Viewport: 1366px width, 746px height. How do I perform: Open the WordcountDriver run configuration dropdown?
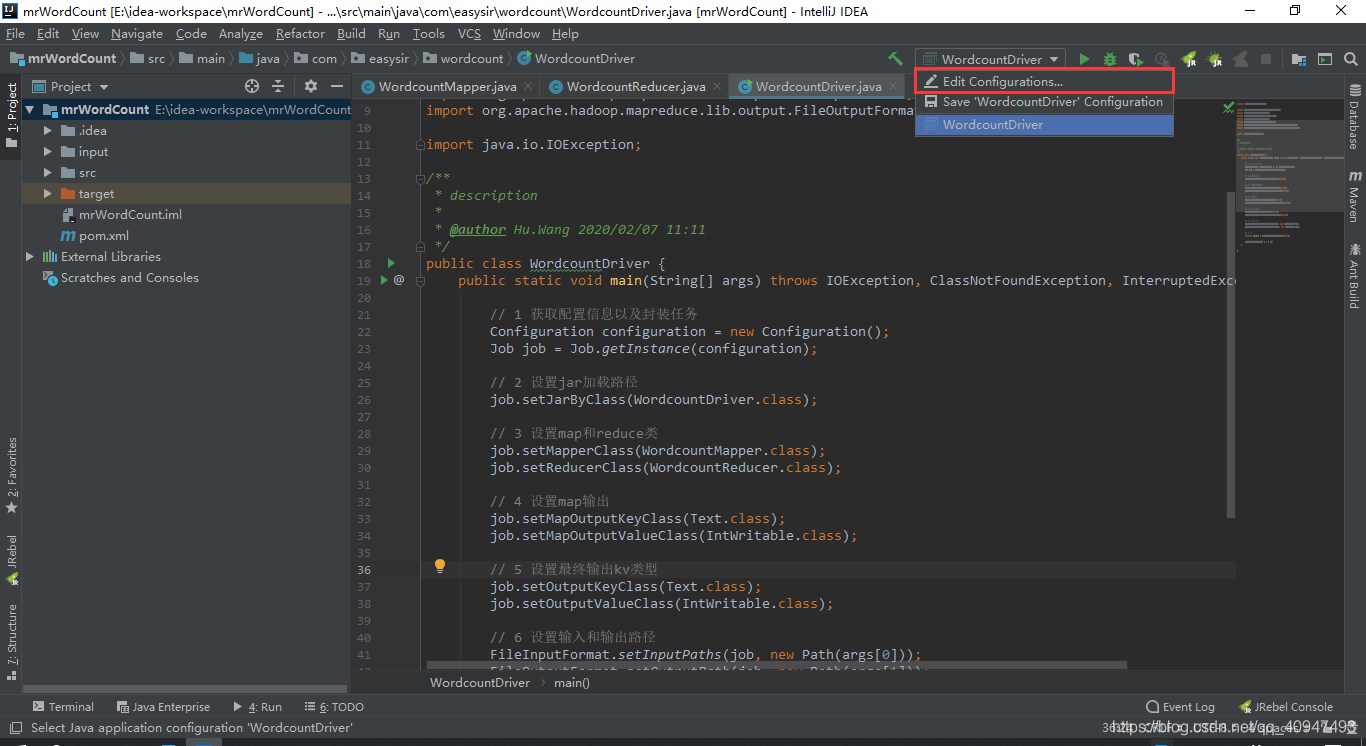pos(990,59)
